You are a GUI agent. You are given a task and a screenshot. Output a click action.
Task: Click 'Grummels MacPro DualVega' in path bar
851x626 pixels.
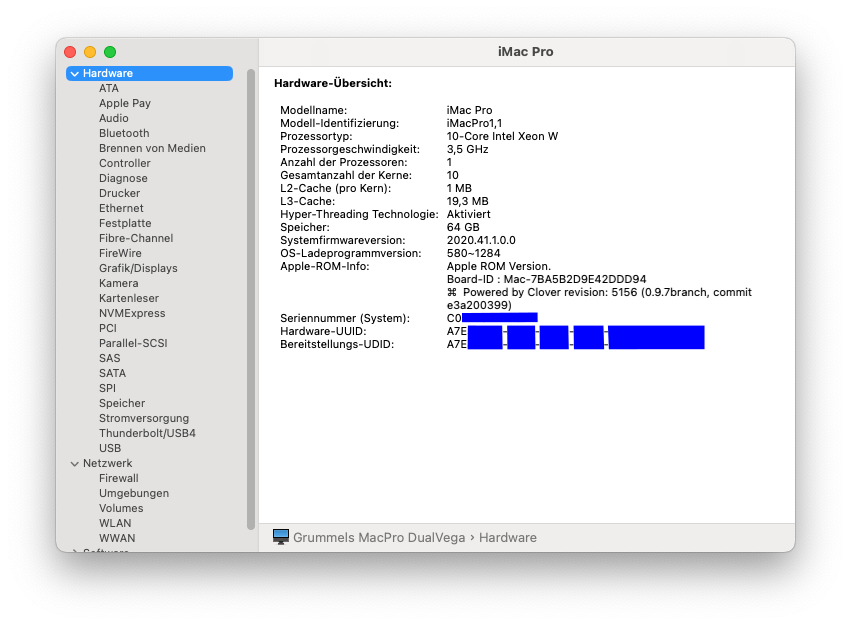[x=379, y=538]
